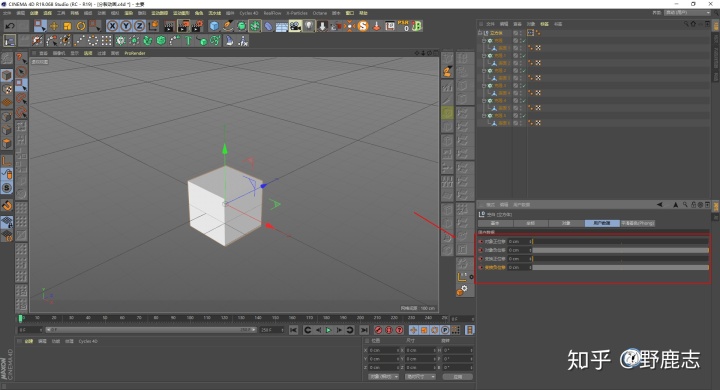Select the Rotate tool in the toolbar

coord(81,26)
